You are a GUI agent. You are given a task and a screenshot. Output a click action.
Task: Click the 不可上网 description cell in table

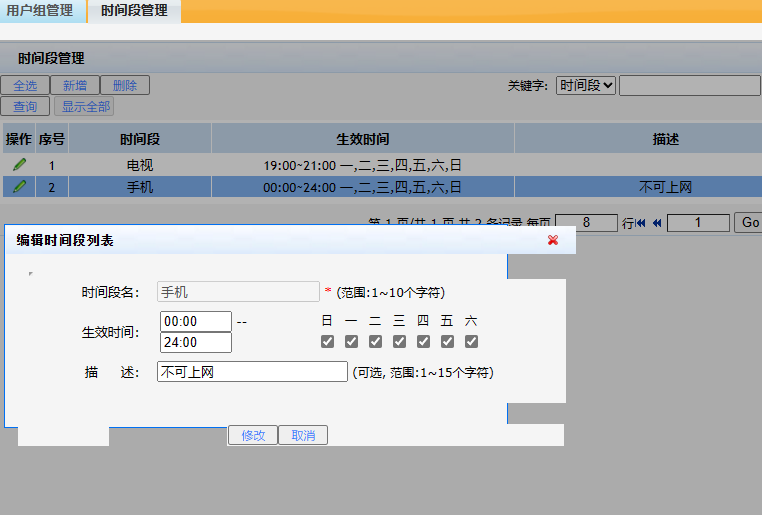click(x=639, y=187)
